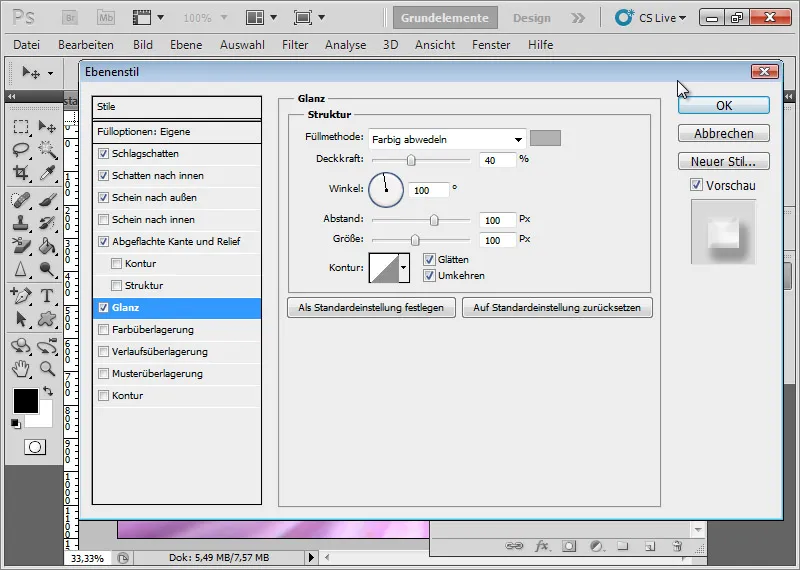Click the link layers icon
This screenshot has width=800, height=570.
[x=514, y=546]
